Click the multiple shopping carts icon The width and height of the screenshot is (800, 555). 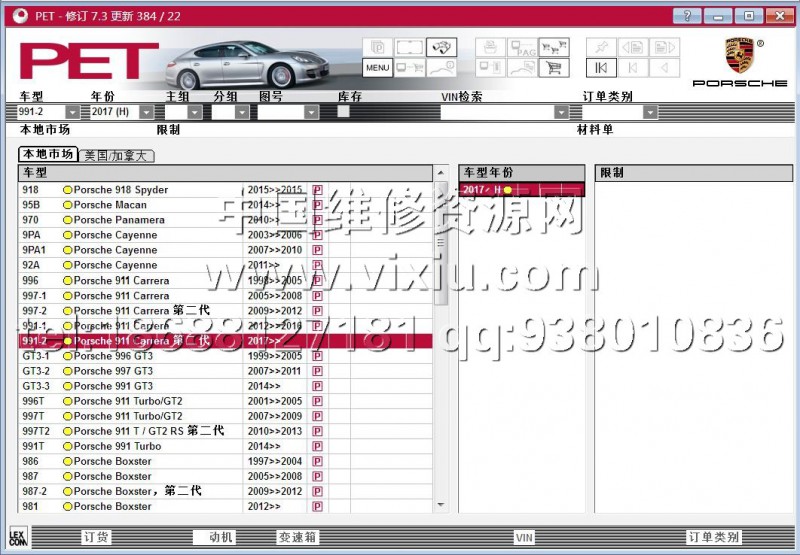tap(554, 47)
